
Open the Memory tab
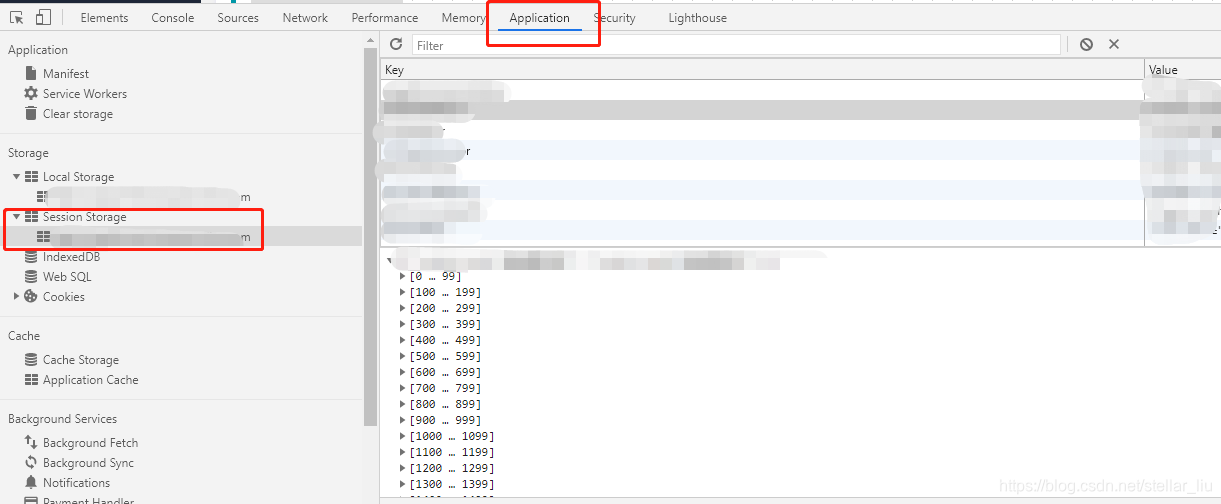(463, 18)
